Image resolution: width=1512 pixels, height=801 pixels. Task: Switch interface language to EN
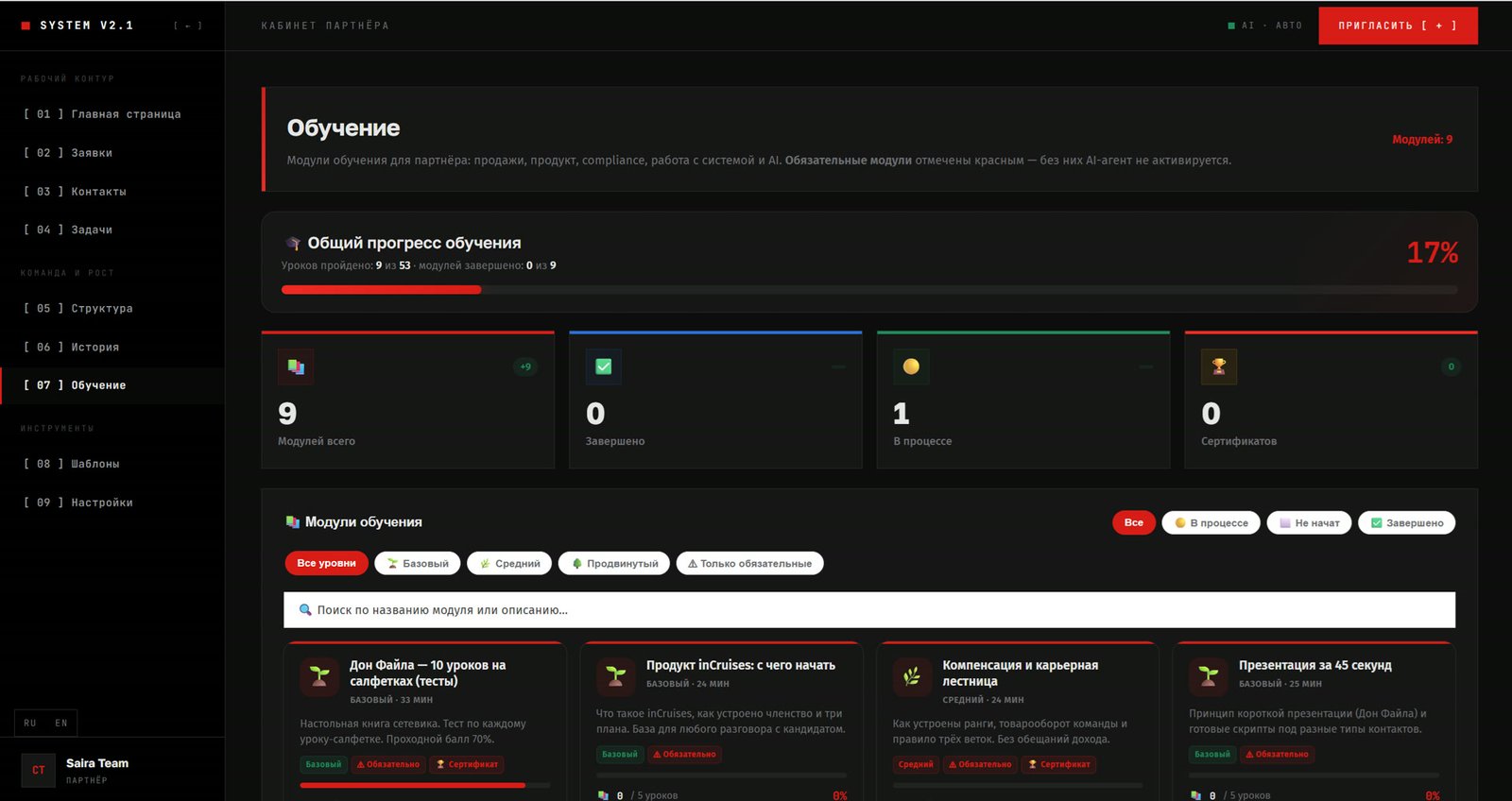[x=61, y=723]
